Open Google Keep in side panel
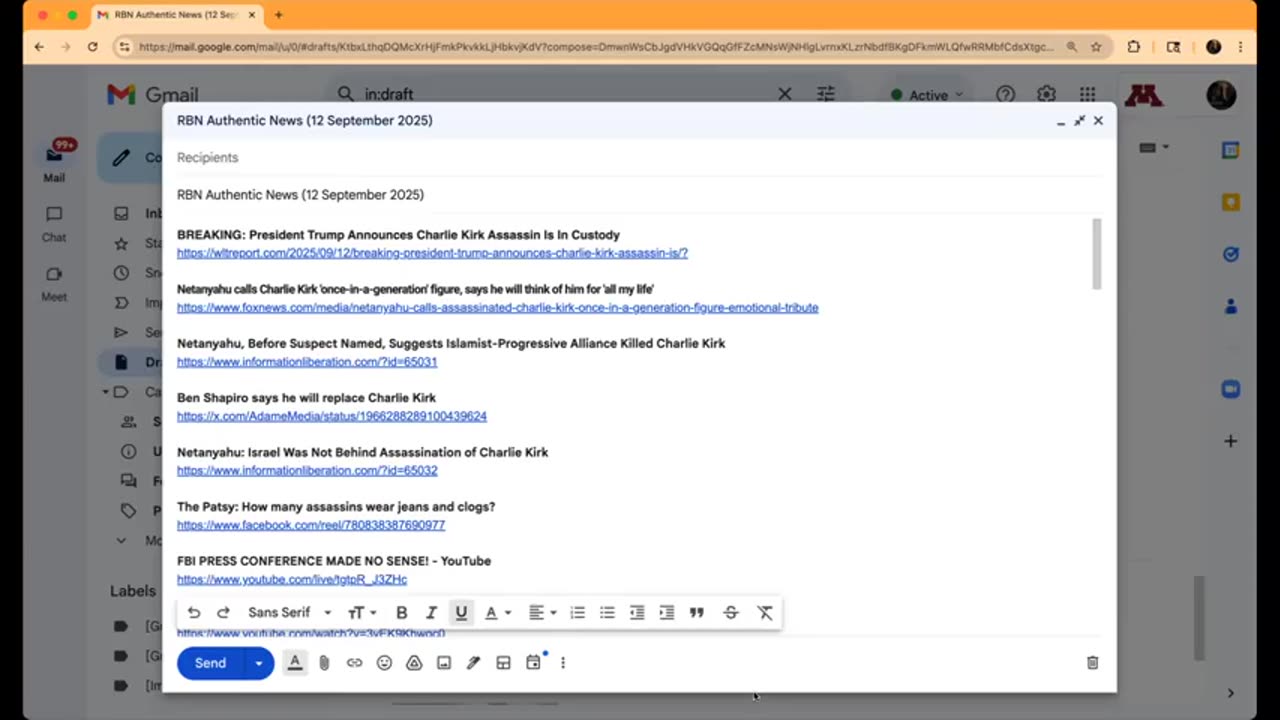The width and height of the screenshot is (1280, 720). [x=1231, y=202]
